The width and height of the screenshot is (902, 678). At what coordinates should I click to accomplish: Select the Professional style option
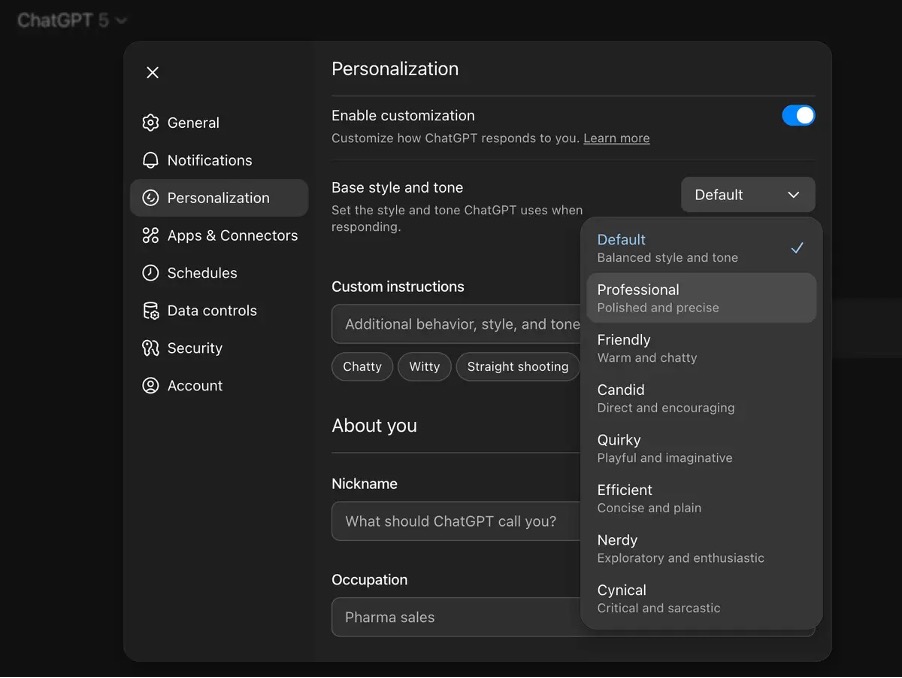(700, 298)
